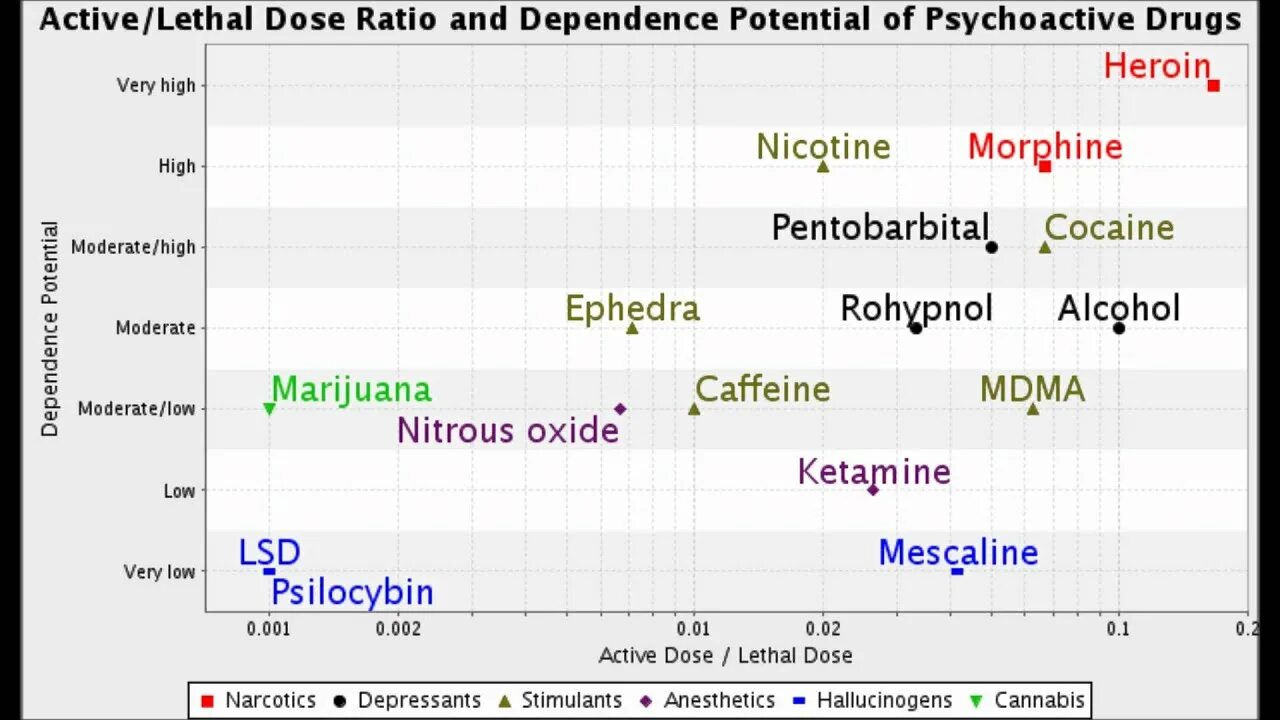Click the chart title at top
Image resolution: width=1280 pixels, height=720 pixels.
point(640,19)
